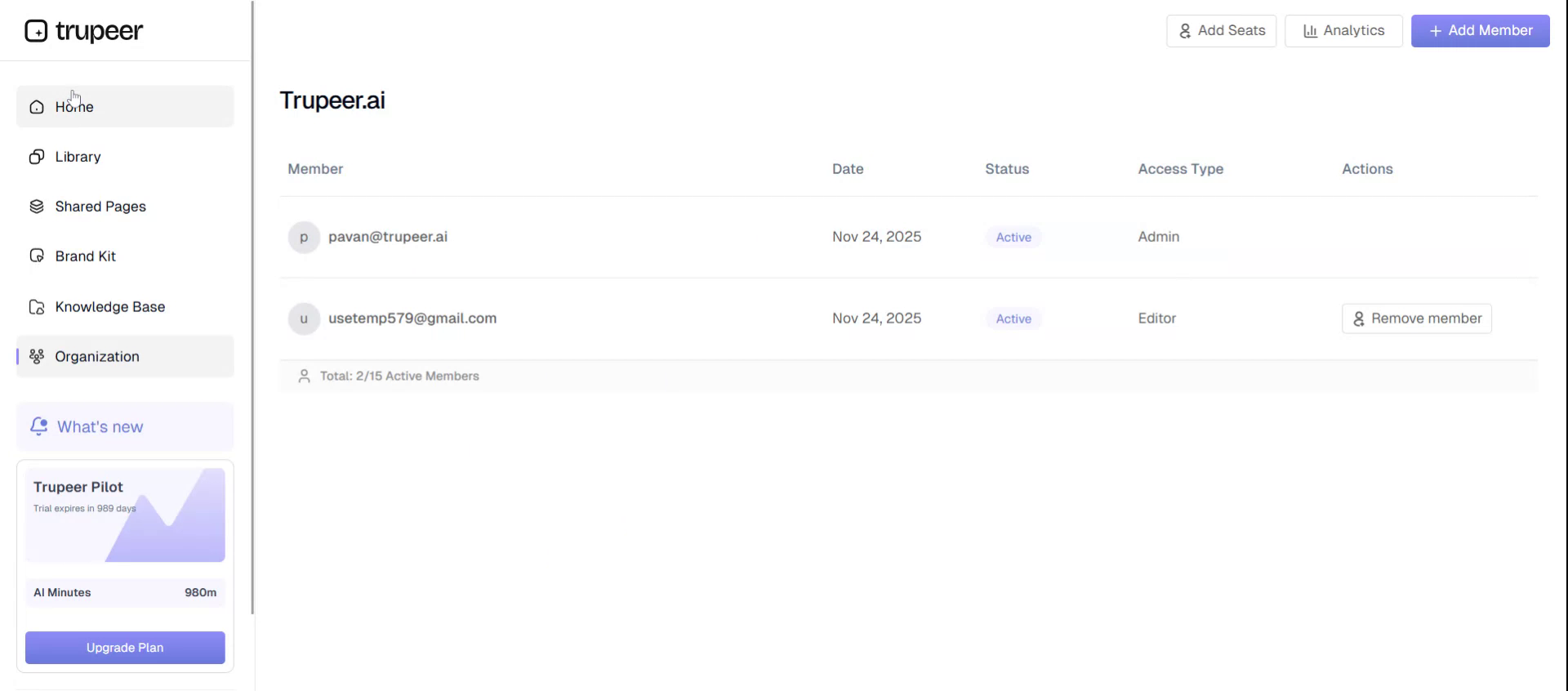Click the bar chart icon in Analytics
The height and width of the screenshot is (691, 1568).
1310,31
